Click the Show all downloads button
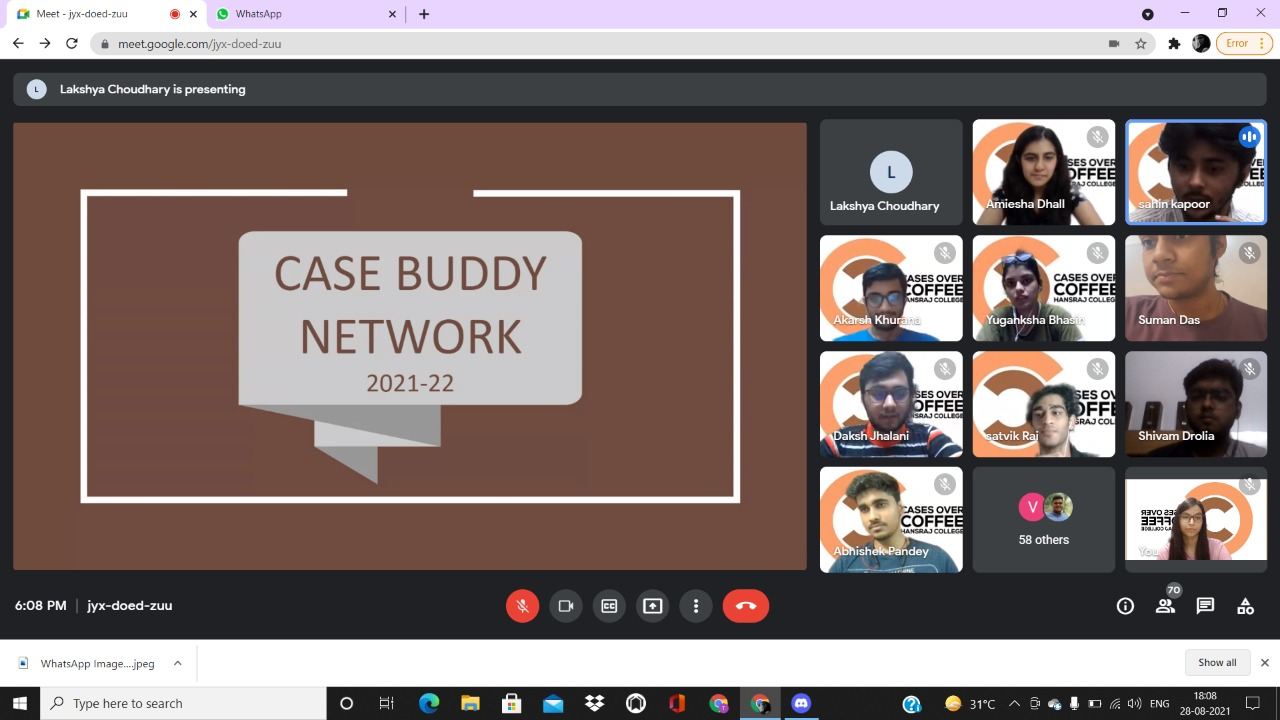Viewport: 1280px width, 720px height. click(x=1217, y=662)
